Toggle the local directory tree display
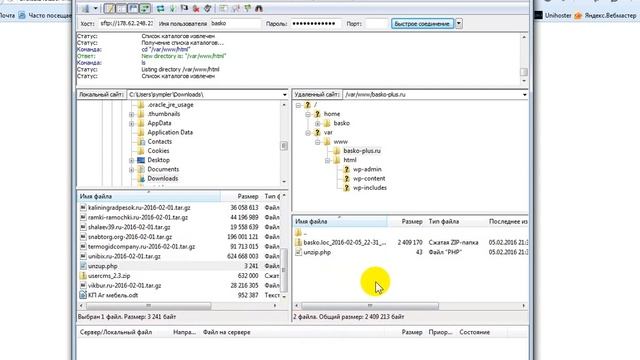Viewport: 640px width, 360px height. [x=121, y=8]
